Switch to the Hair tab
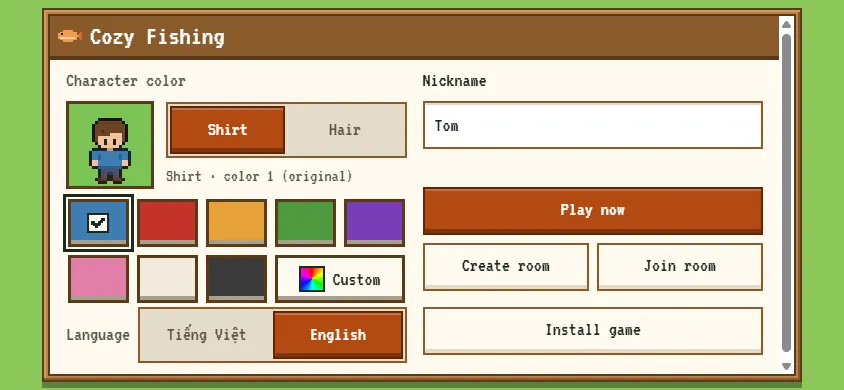844x390 pixels. click(344, 130)
